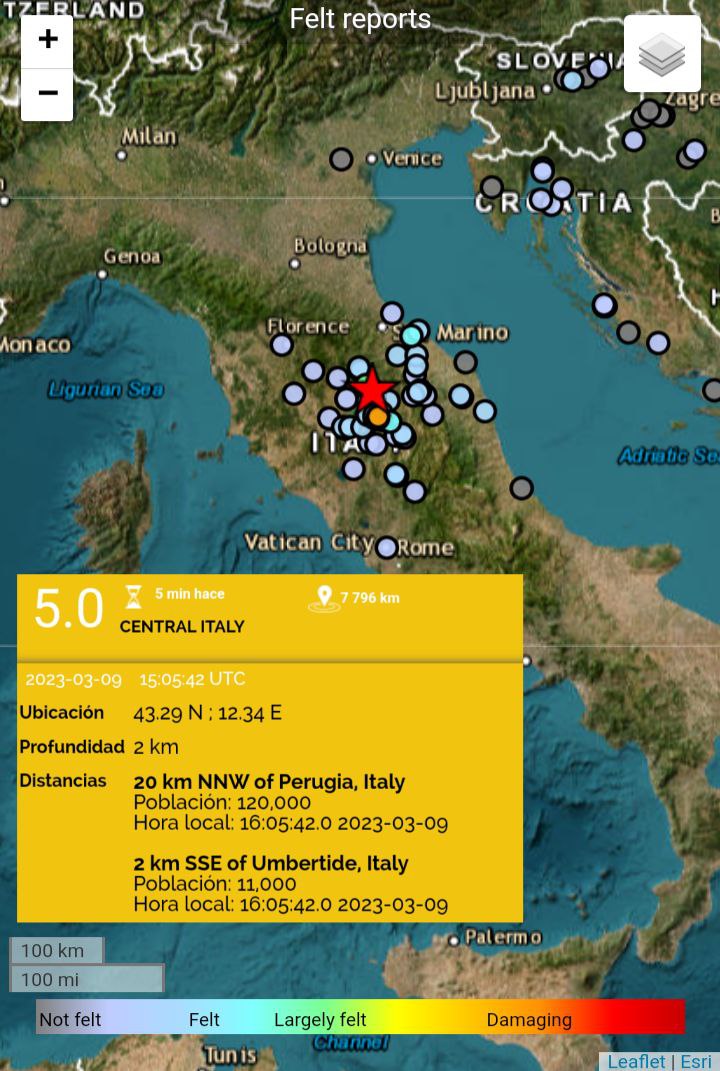
Task: Click coordinates 43.29 N ; 12.34 E
Action: (208, 713)
